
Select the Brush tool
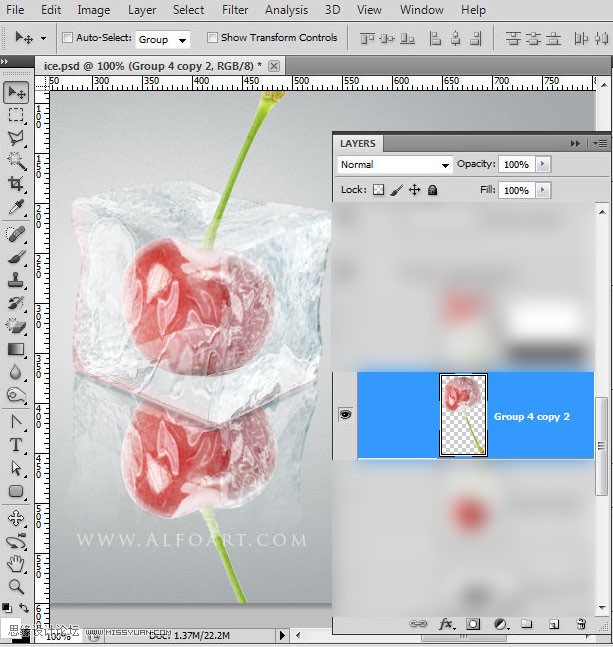(16, 257)
